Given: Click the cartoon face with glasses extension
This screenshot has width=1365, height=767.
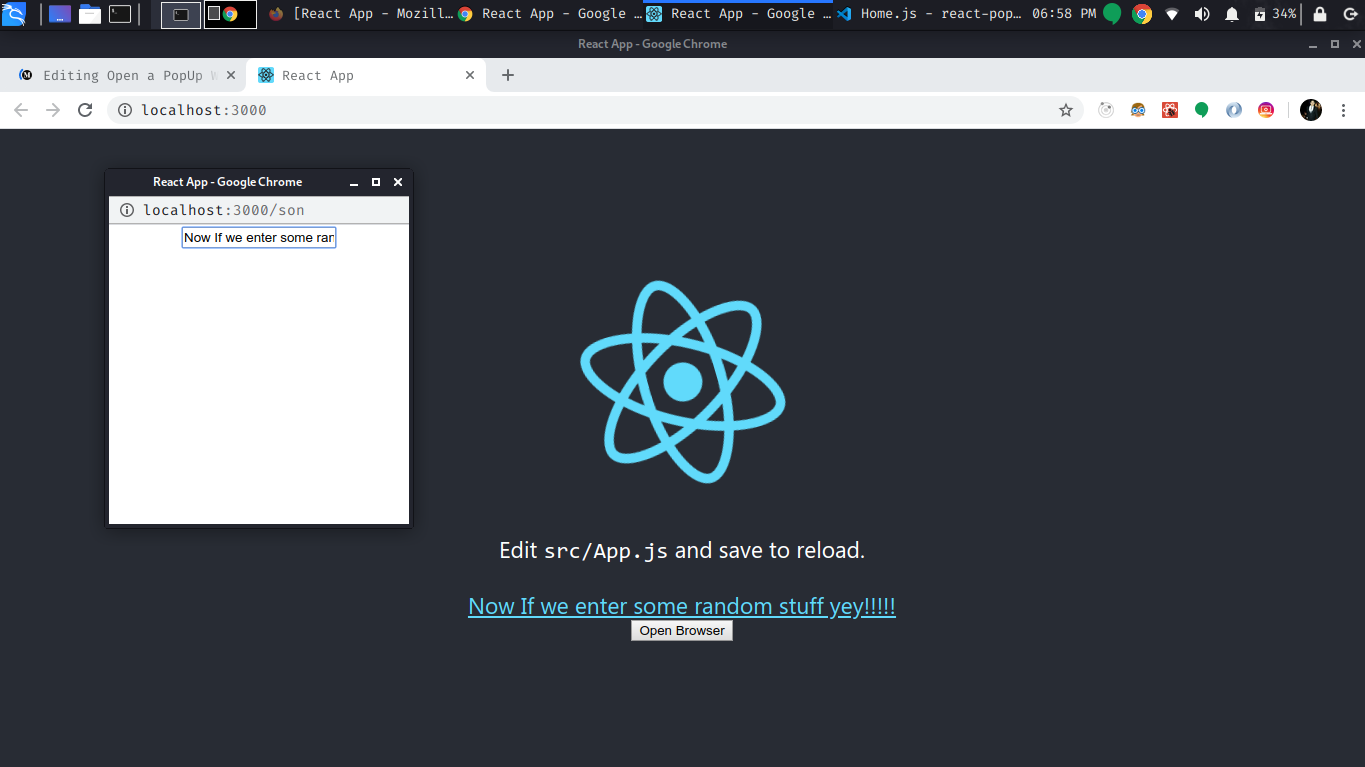Looking at the screenshot, I should (1138, 110).
